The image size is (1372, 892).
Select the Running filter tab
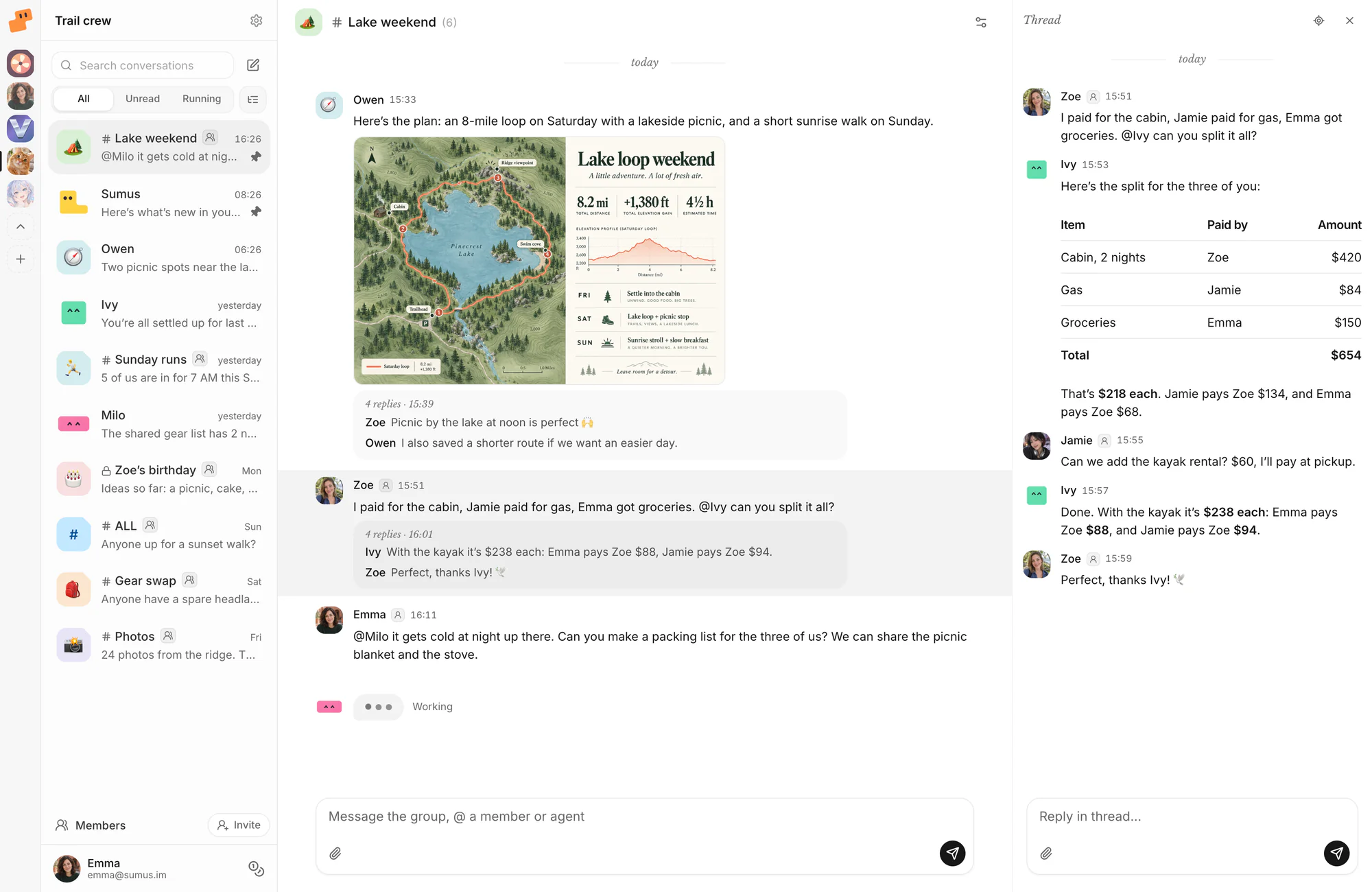coord(202,99)
